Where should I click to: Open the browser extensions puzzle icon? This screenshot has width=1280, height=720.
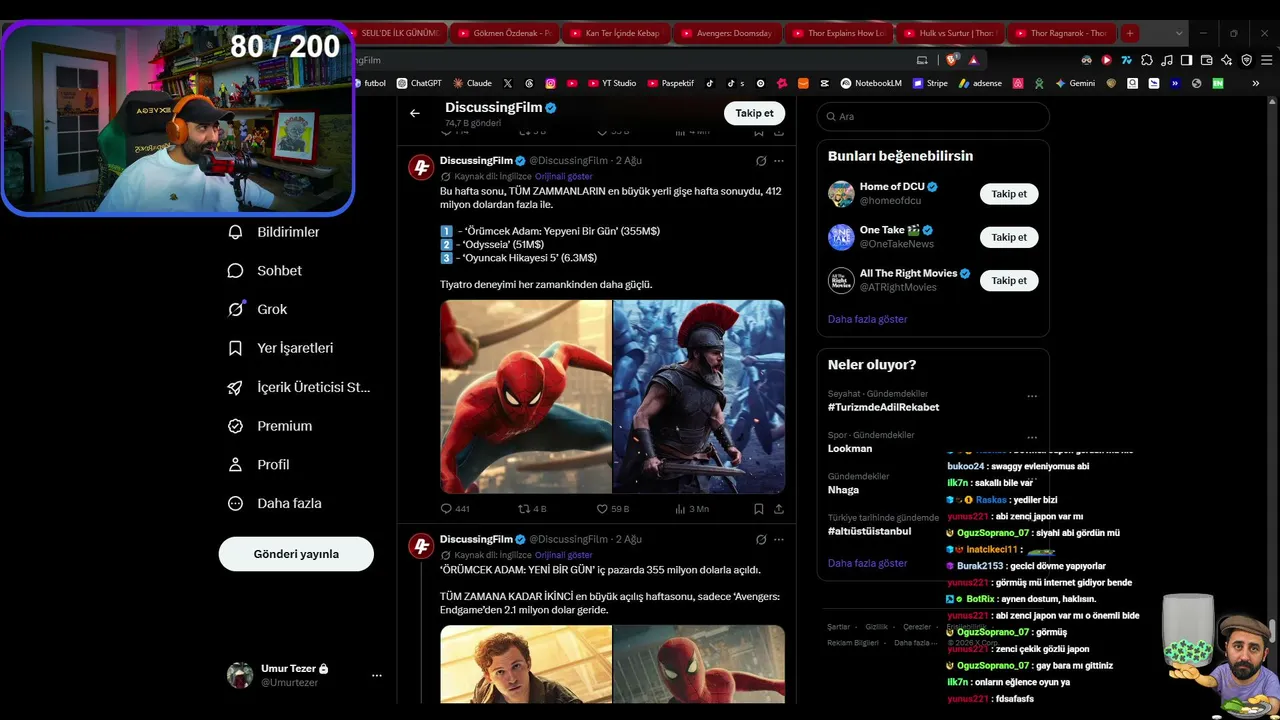click(1147, 60)
